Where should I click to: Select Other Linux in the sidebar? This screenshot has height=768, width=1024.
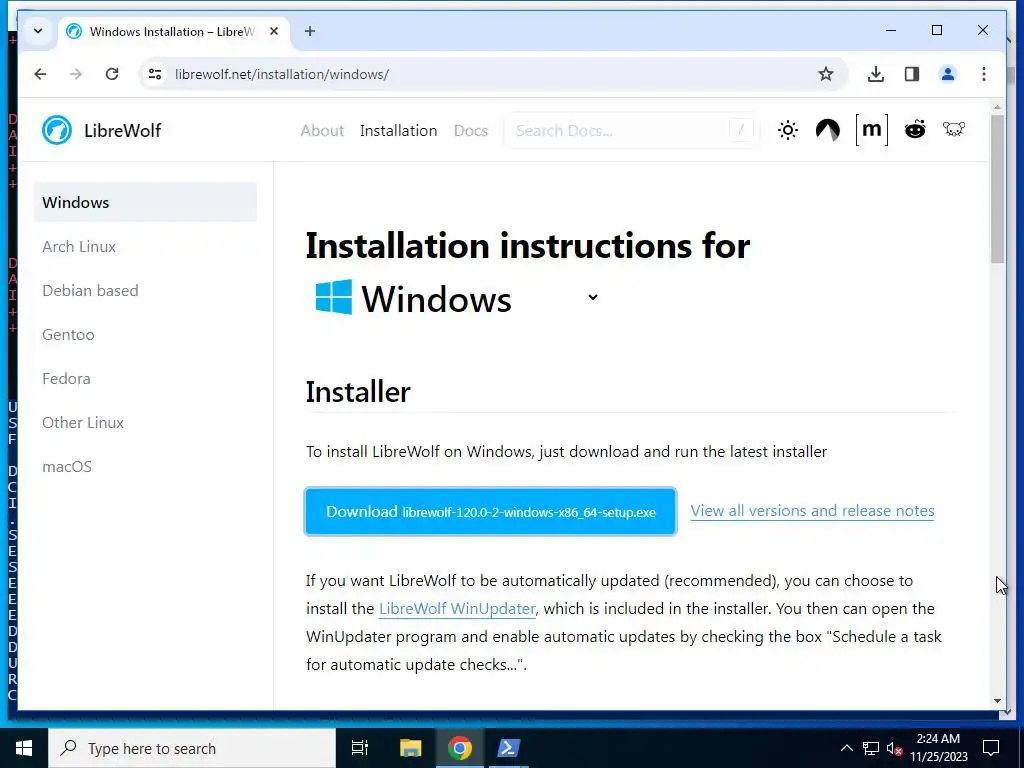click(83, 423)
